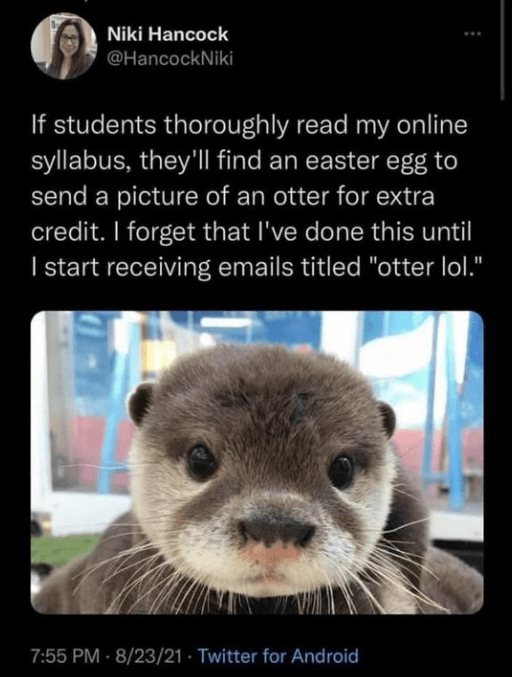The image size is (512, 677).
Task: Click the @HancockNiki handle
Action: (x=170, y=58)
